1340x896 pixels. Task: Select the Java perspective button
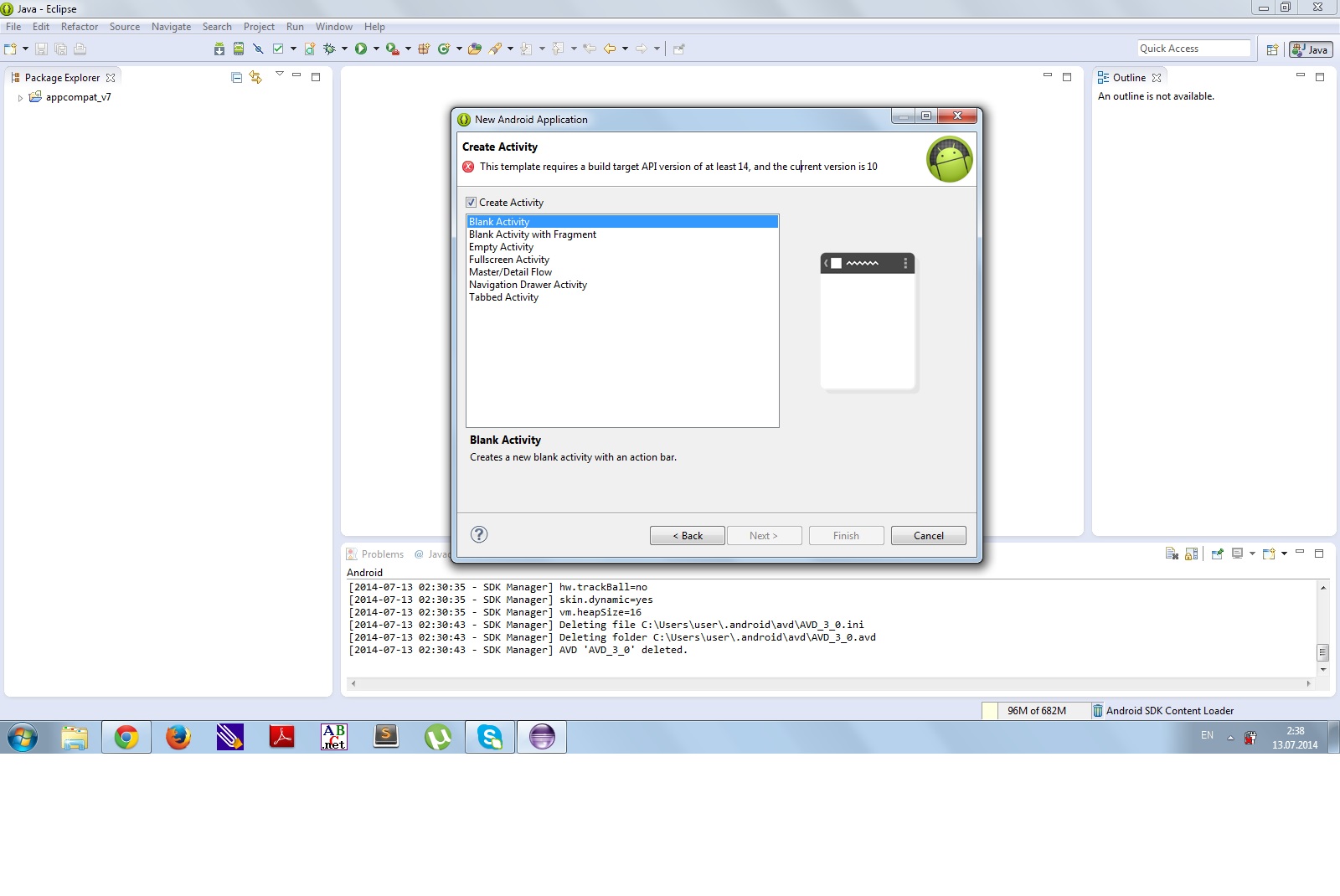pyautogui.click(x=1311, y=49)
